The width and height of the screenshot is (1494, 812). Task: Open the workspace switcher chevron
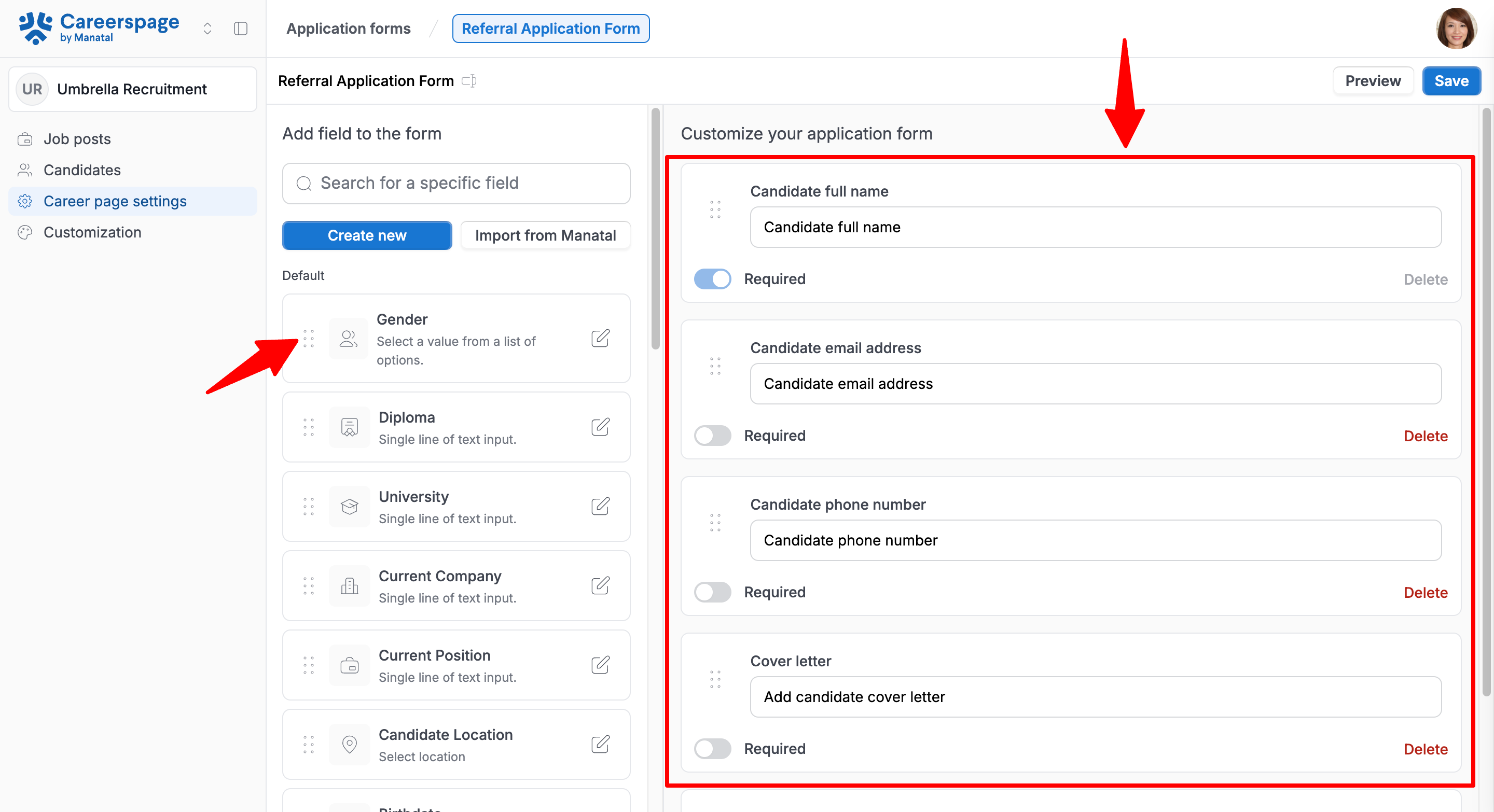pos(207,29)
